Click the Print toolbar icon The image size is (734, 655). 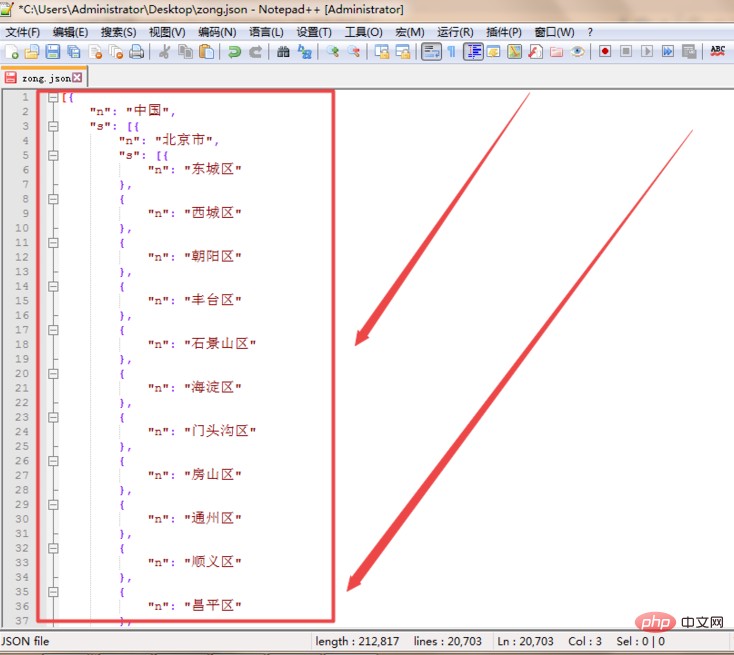pyautogui.click(x=136, y=52)
